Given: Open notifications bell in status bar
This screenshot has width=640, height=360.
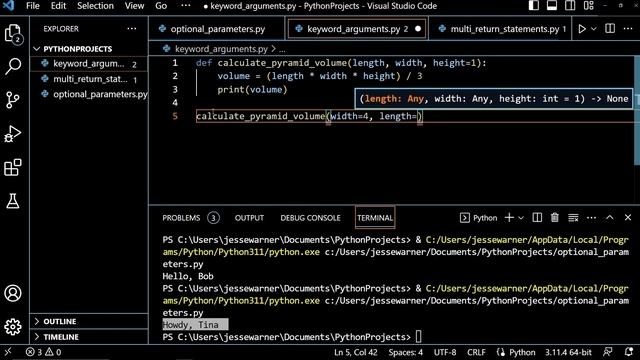Looking at the screenshot, I should [629, 352].
